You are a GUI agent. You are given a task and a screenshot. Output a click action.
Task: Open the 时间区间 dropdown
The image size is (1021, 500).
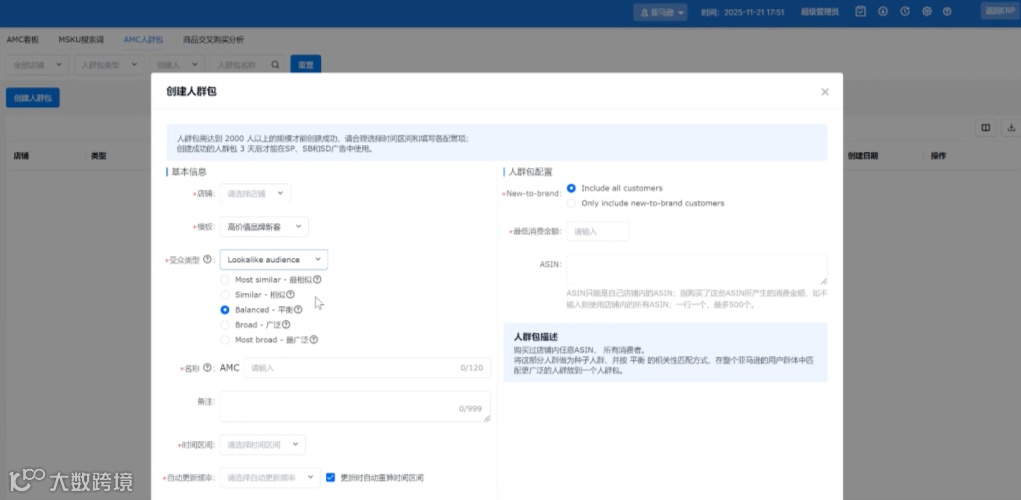262,445
